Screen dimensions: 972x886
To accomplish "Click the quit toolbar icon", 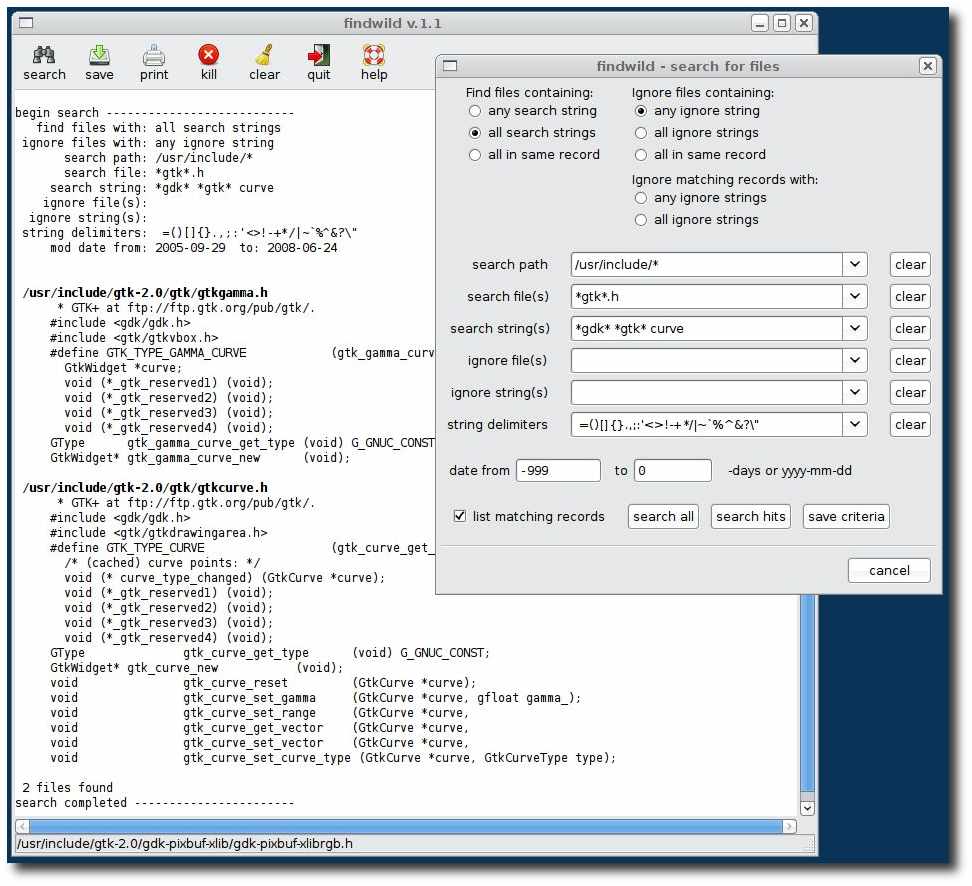I will [x=319, y=55].
